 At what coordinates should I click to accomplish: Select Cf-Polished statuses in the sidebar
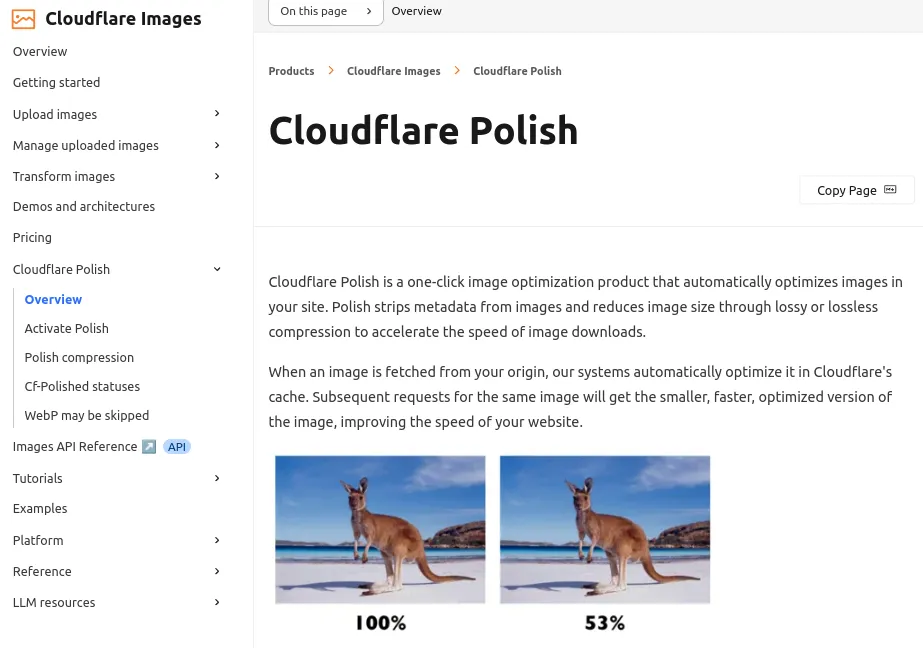(x=82, y=386)
